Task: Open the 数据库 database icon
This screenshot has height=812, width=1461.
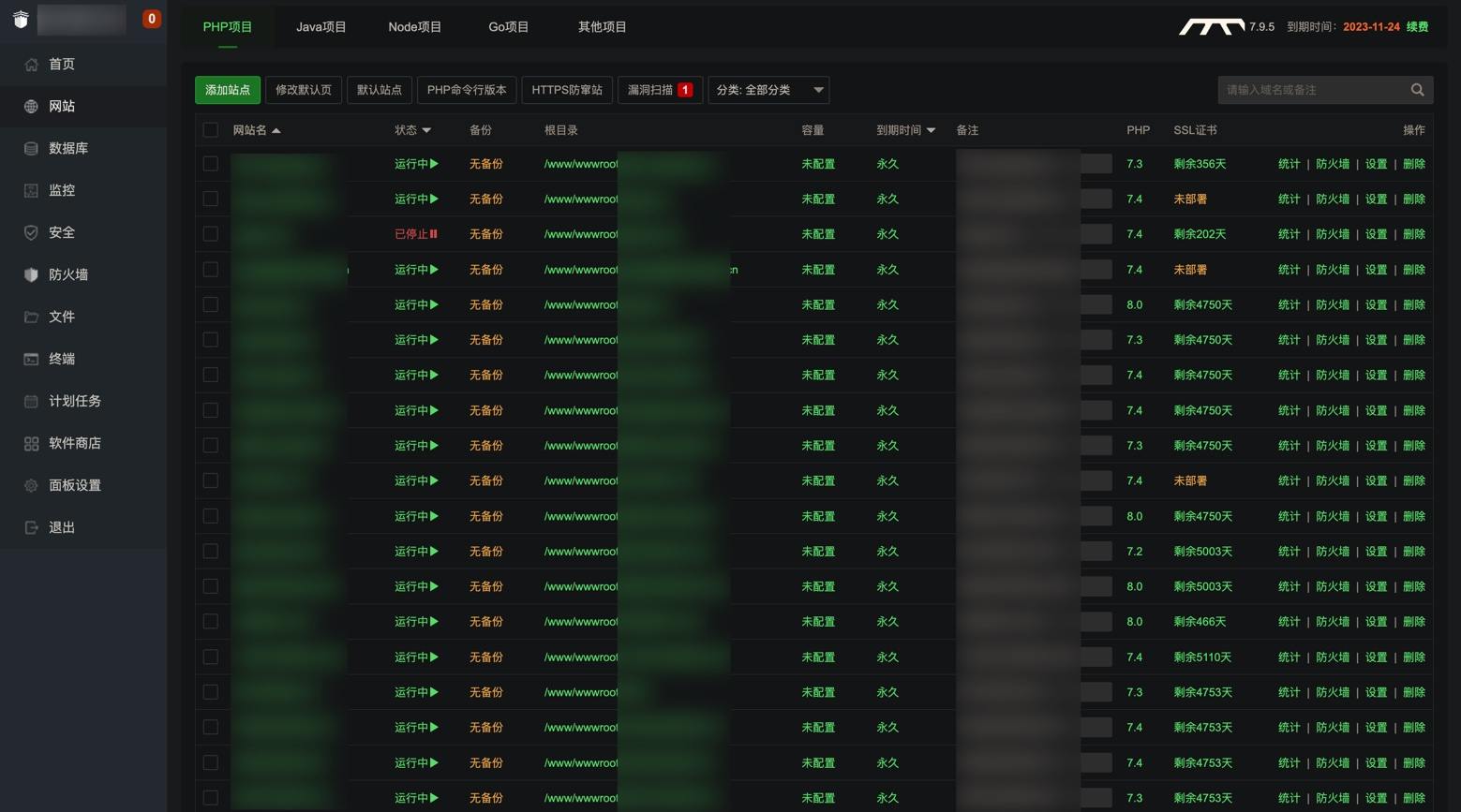Action: (x=31, y=149)
